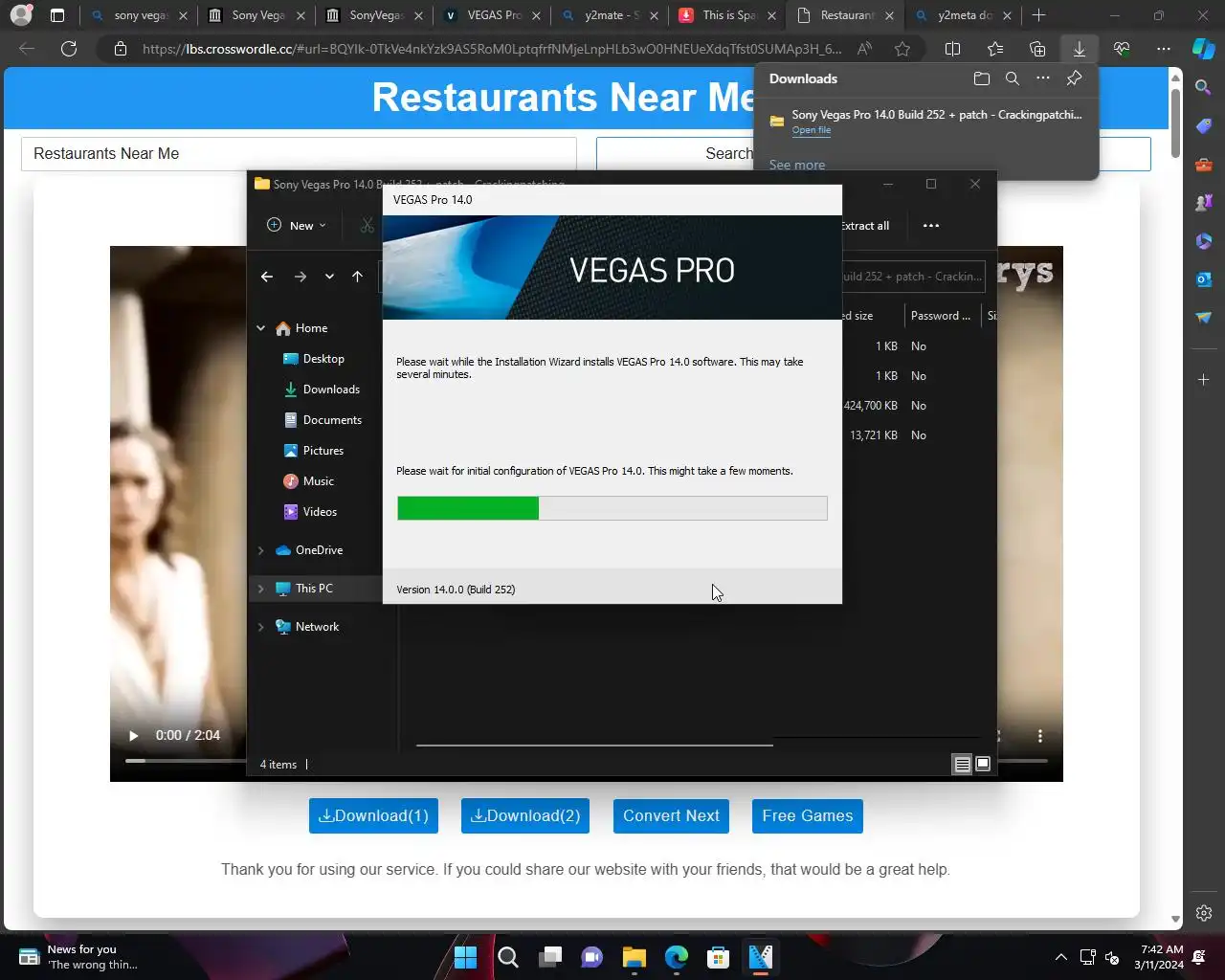Image resolution: width=1225 pixels, height=980 pixels.
Task: Select Music in Explorer sidebar
Action: point(319,481)
